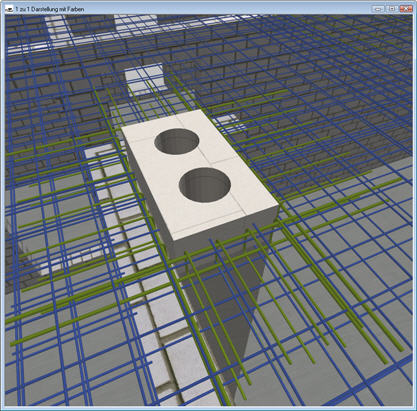Select the lower circular flue hole

(204, 184)
